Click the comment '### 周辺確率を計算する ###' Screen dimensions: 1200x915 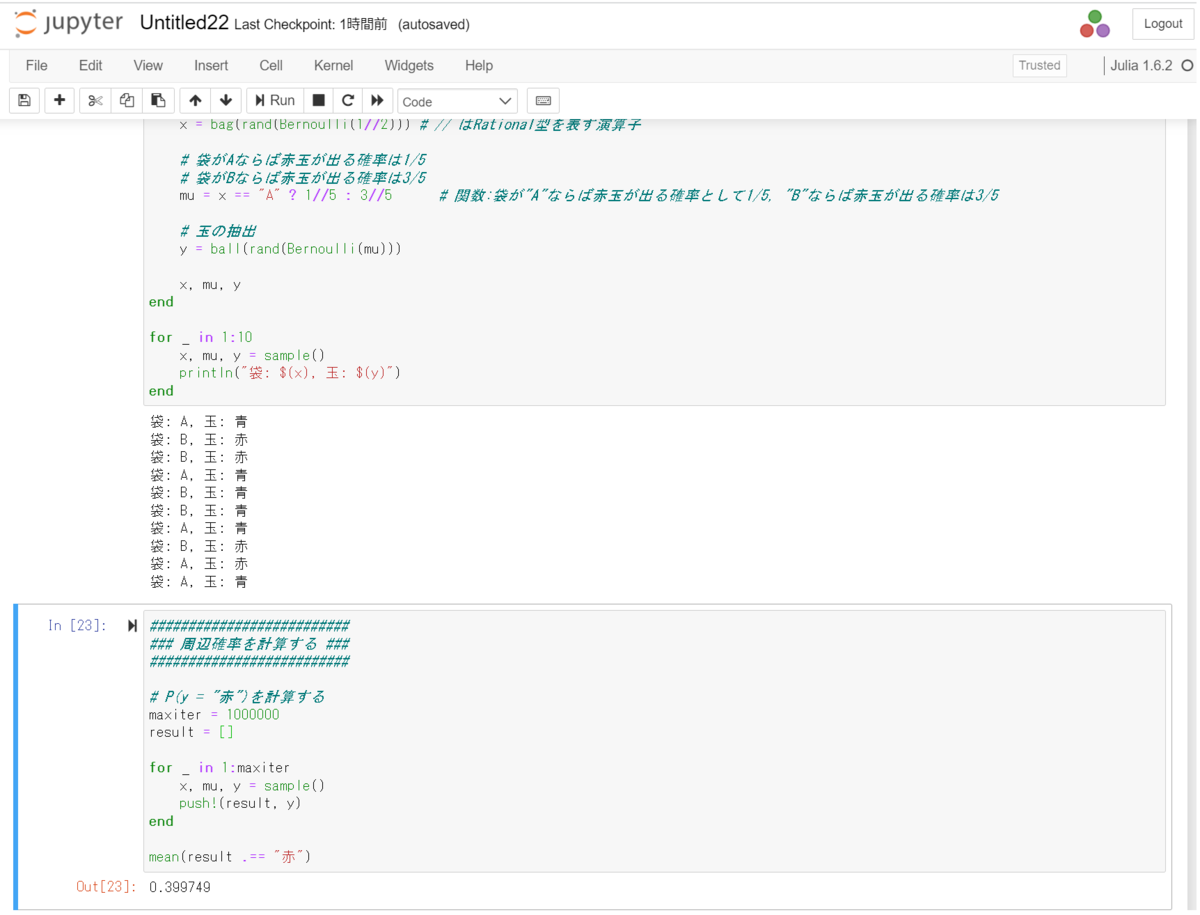click(x=249, y=644)
